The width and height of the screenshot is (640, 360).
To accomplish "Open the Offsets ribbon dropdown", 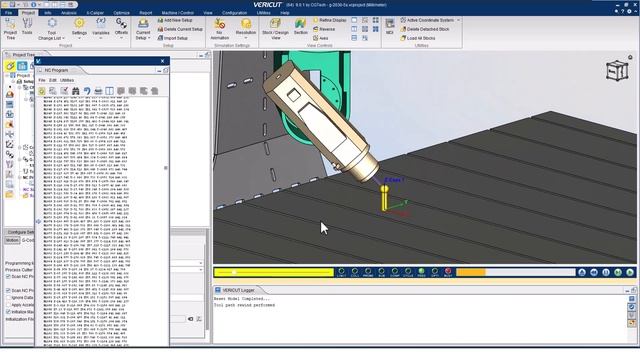I will coord(121,29).
